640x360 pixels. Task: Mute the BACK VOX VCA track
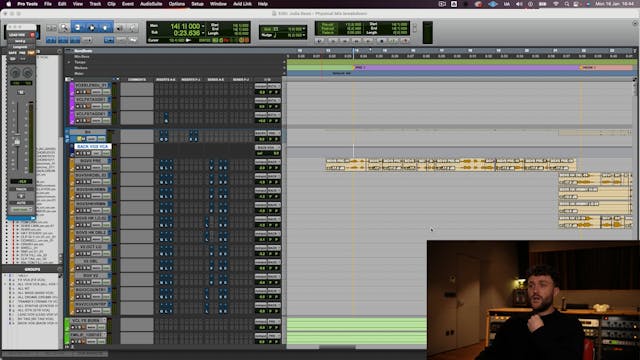pos(88,153)
